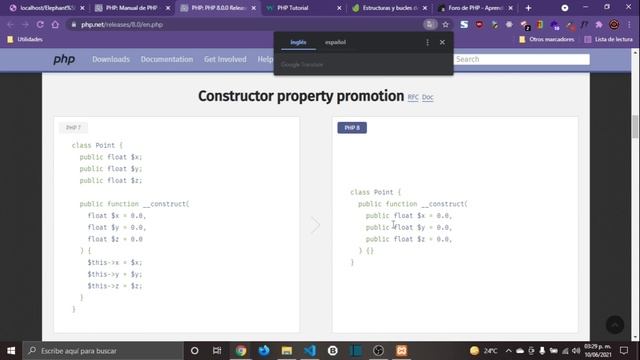Click the PHP 7 label badge

pyautogui.click(x=73, y=128)
